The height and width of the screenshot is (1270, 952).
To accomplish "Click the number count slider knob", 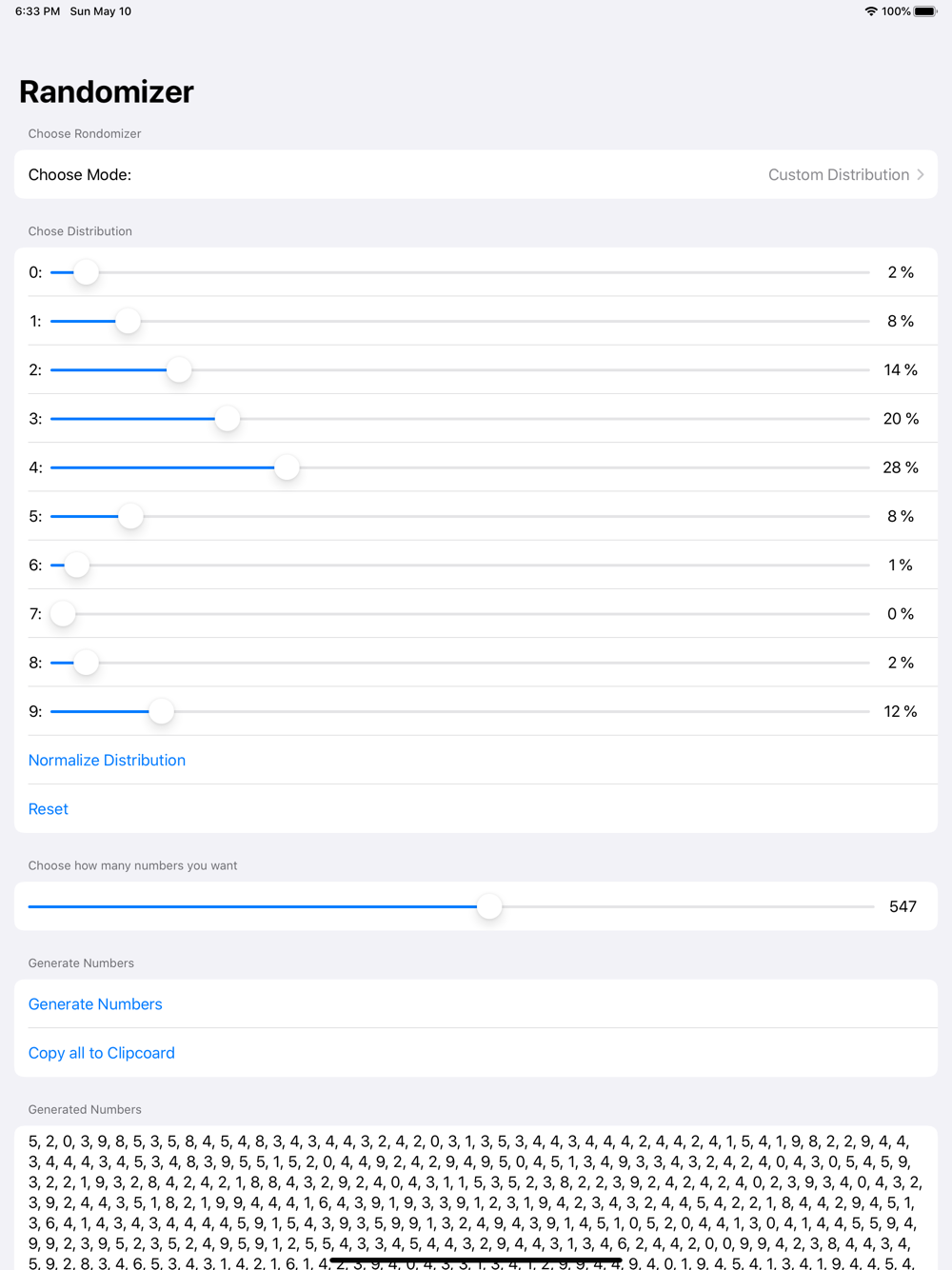I will pyautogui.click(x=489, y=907).
